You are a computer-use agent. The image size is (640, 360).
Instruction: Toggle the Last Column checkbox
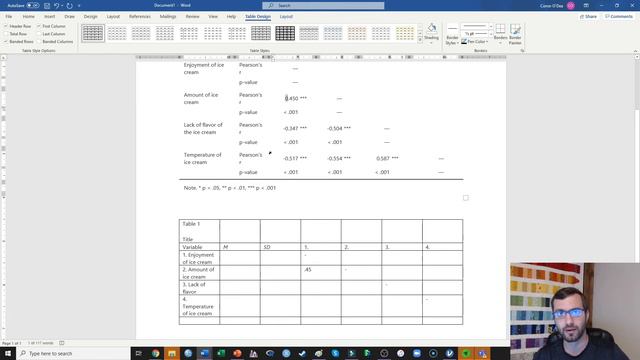point(39,34)
